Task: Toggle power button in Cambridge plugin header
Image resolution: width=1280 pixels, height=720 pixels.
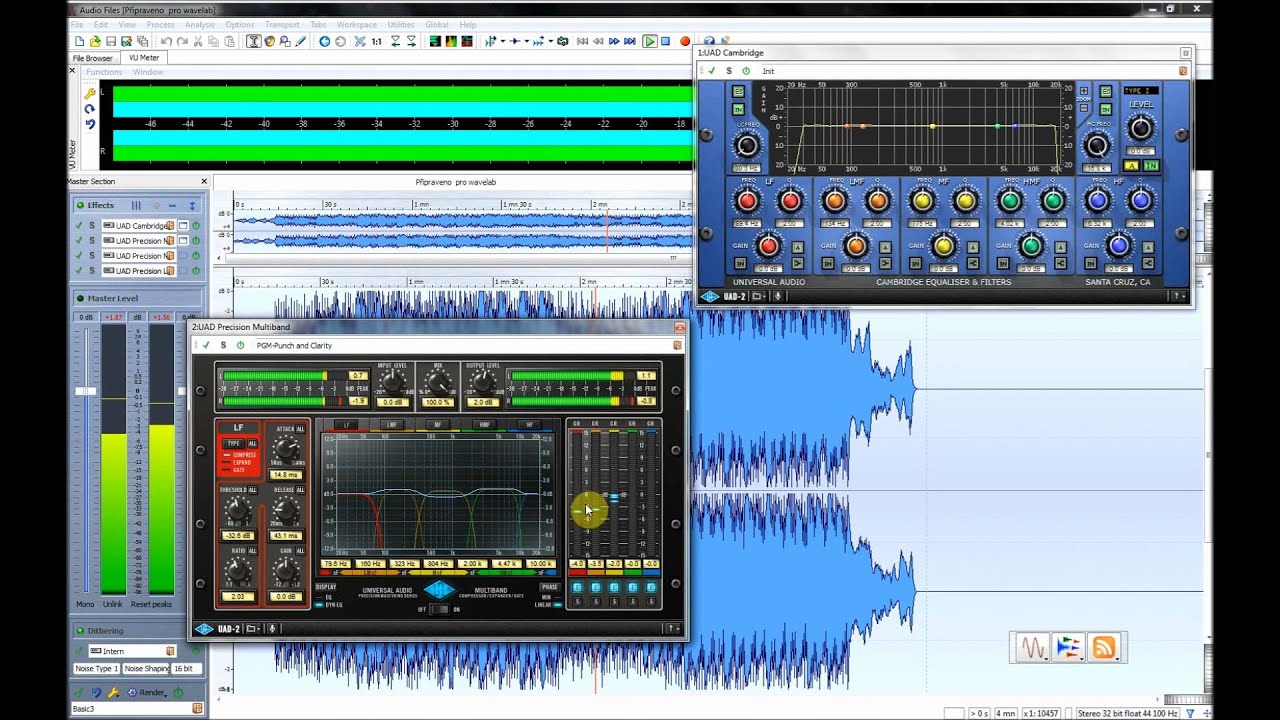Action: coord(746,71)
